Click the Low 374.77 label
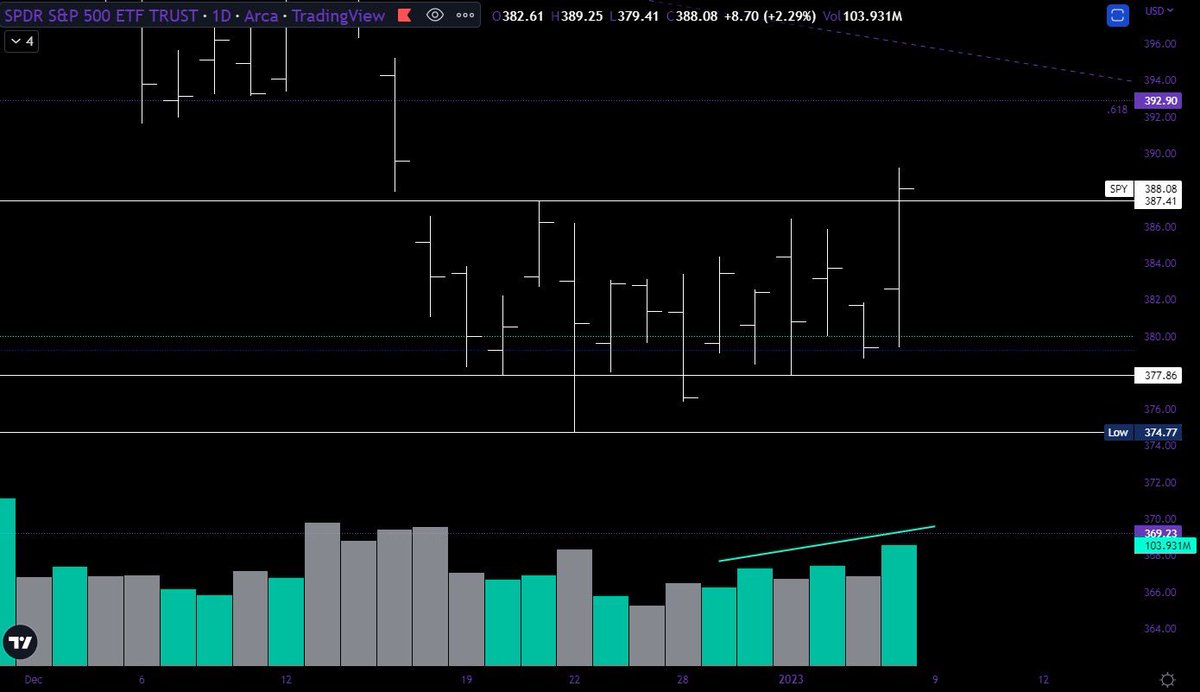The height and width of the screenshot is (692, 1200). pos(1144,433)
